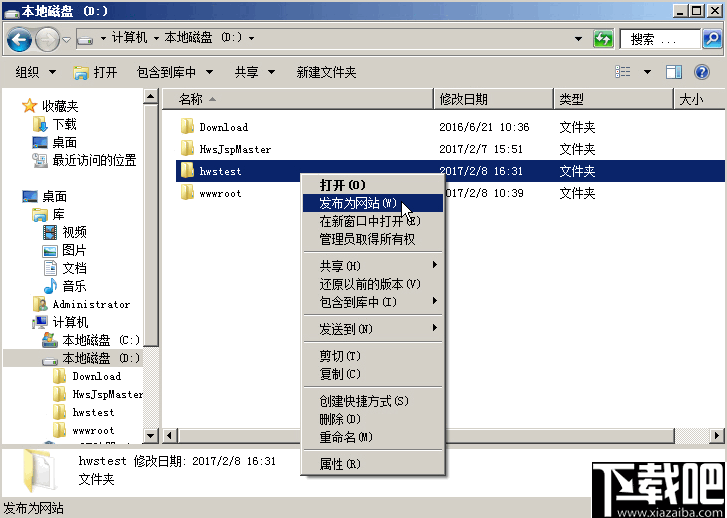Click the 打开 toolbar button
Viewport: 727px width, 518px height.
click(x=96, y=72)
